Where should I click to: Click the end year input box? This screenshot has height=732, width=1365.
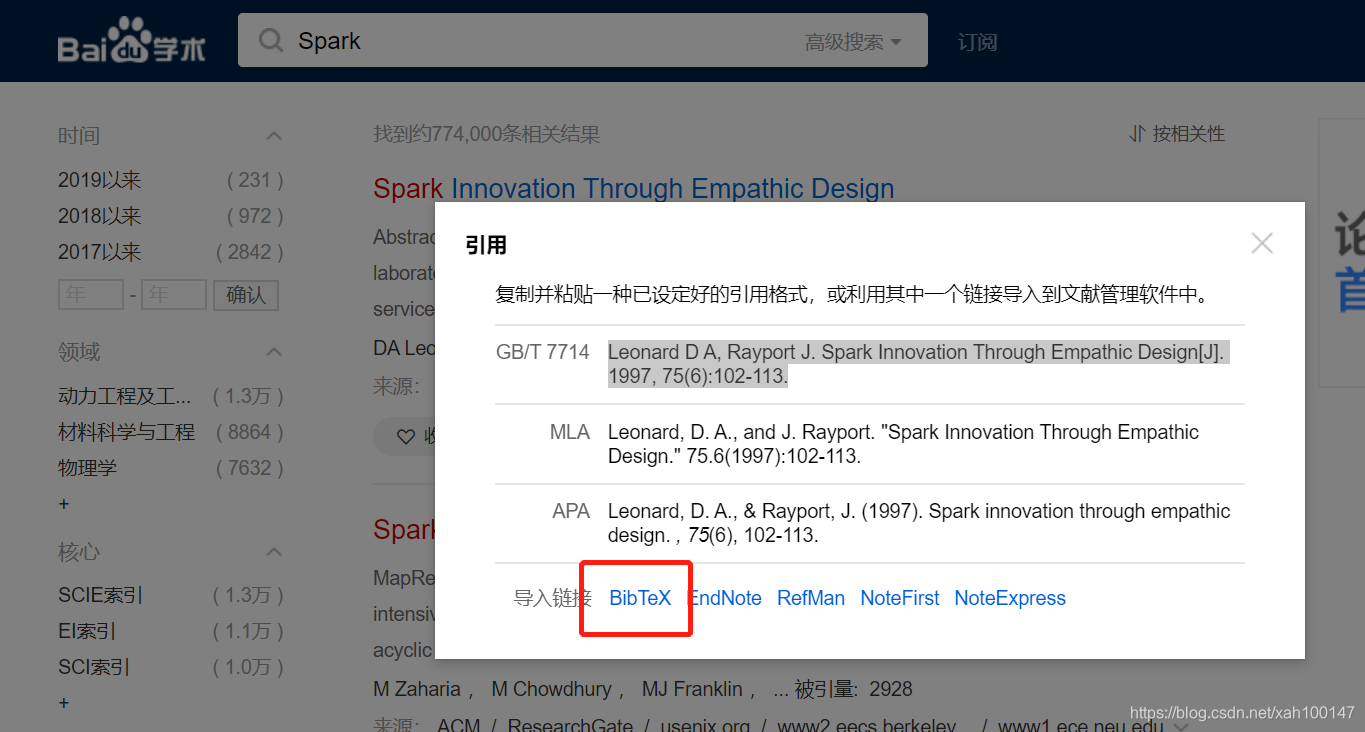[174, 295]
